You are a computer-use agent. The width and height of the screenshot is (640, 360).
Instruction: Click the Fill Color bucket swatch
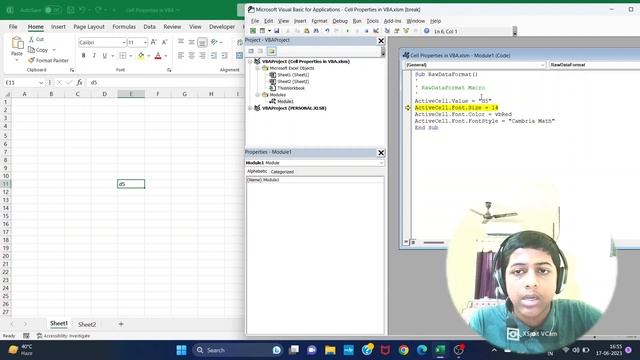click(x=141, y=56)
